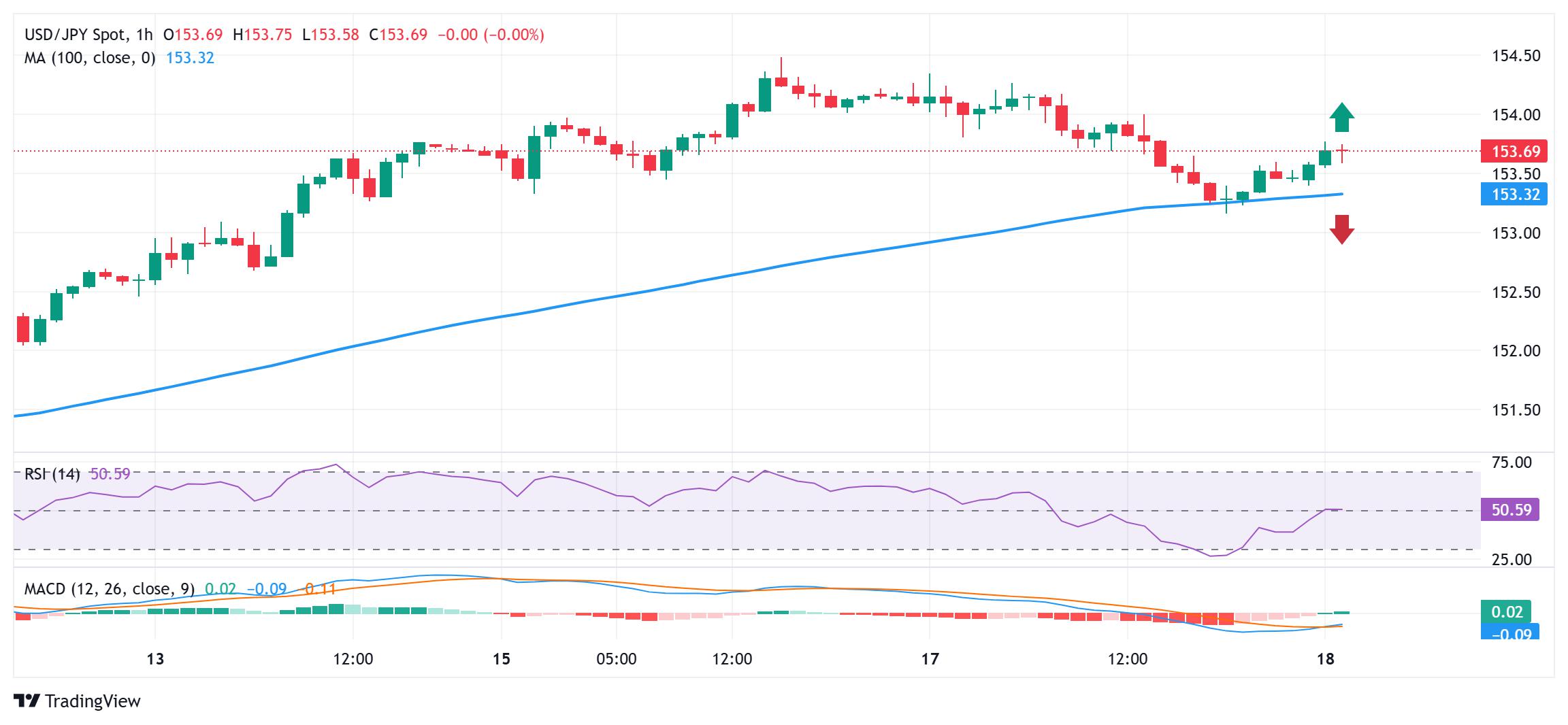Select the USD/JPY Spot symbol title
1568x725 pixels.
(75, 35)
